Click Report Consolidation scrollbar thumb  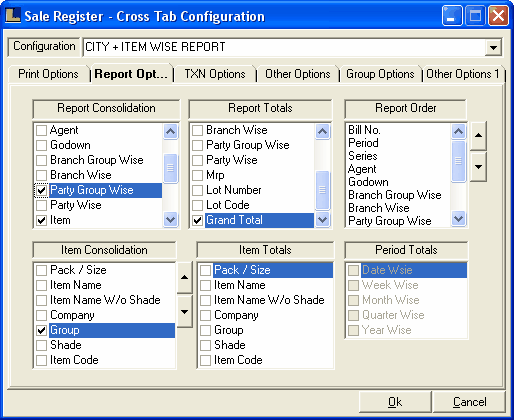pos(170,168)
